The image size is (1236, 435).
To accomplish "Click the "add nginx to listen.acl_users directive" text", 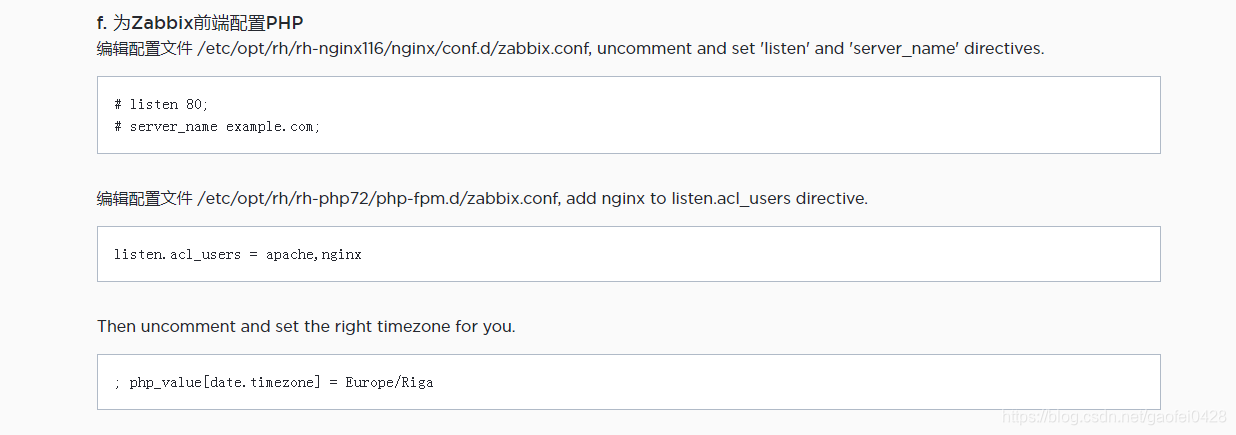I will click(x=716, y=198).
